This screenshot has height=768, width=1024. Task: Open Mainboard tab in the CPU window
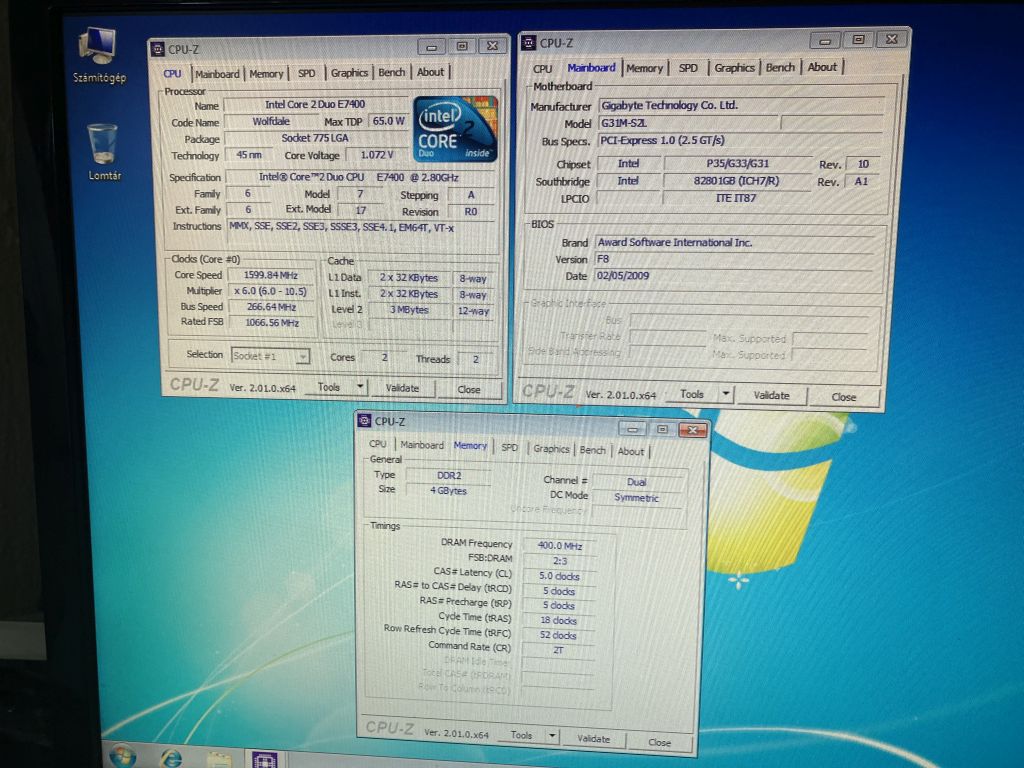coord(217,74)
